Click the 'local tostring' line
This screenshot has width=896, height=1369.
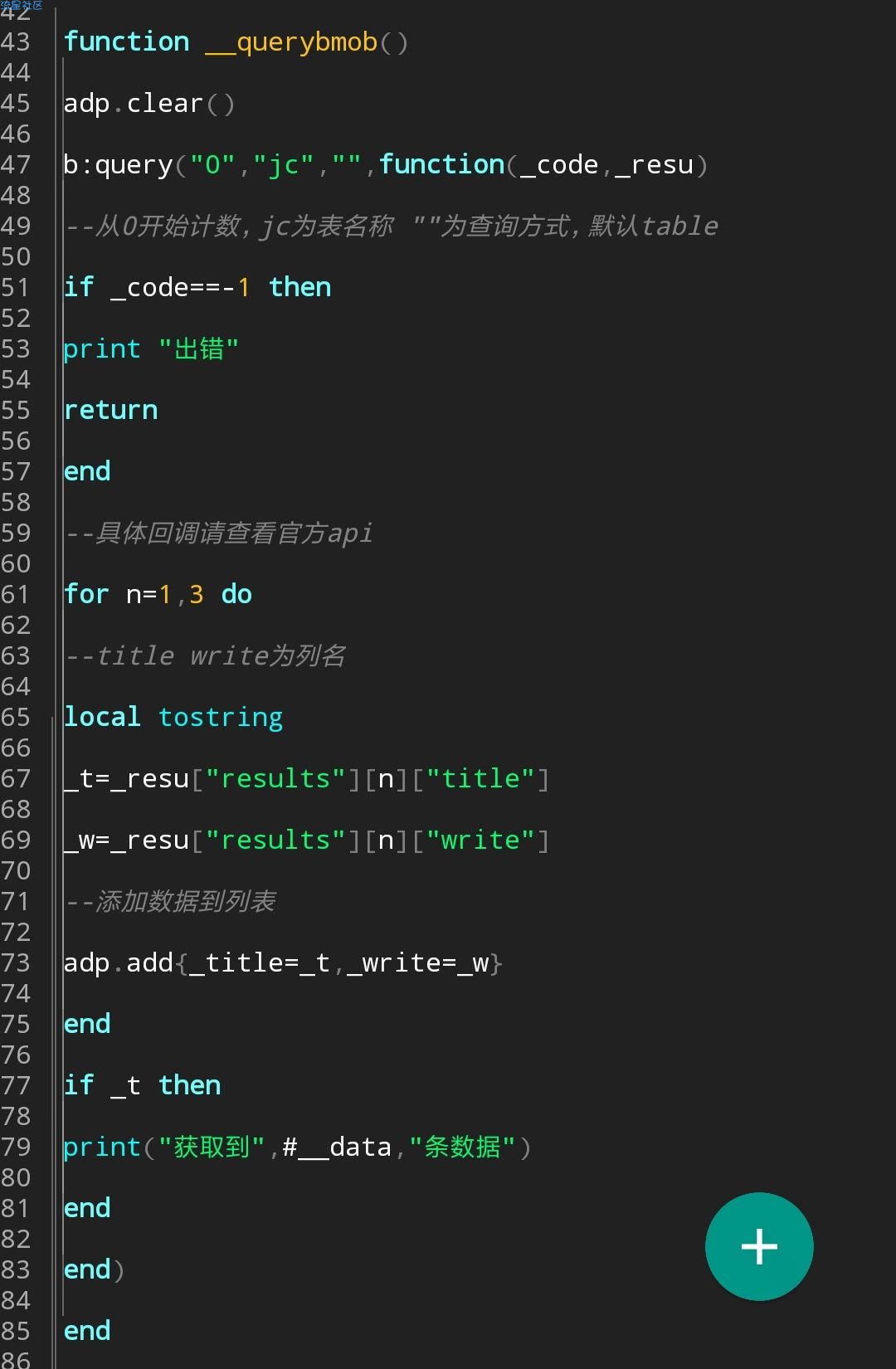pos(173,717)
